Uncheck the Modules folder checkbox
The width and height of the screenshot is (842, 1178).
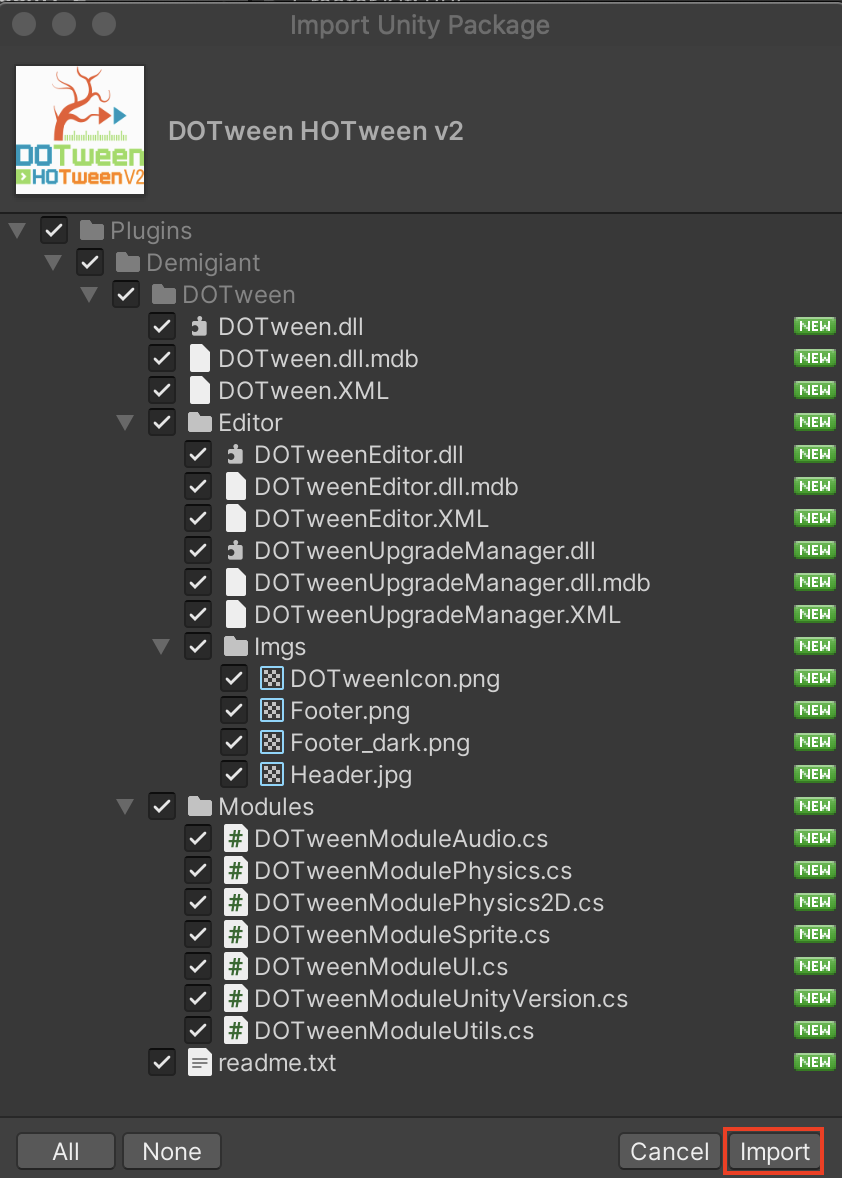[162, 807]
